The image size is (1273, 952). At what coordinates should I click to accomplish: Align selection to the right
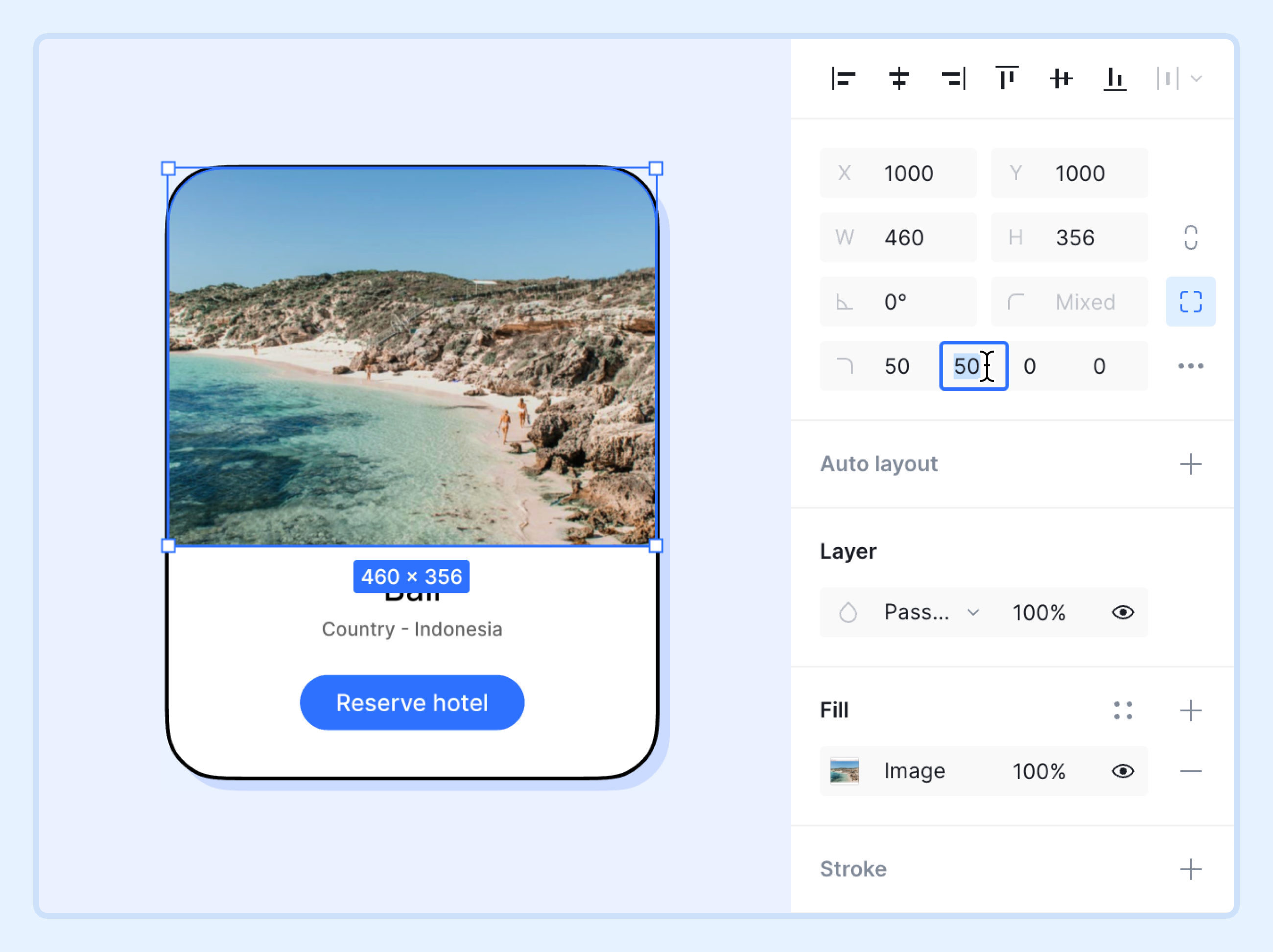pos(953,78)
